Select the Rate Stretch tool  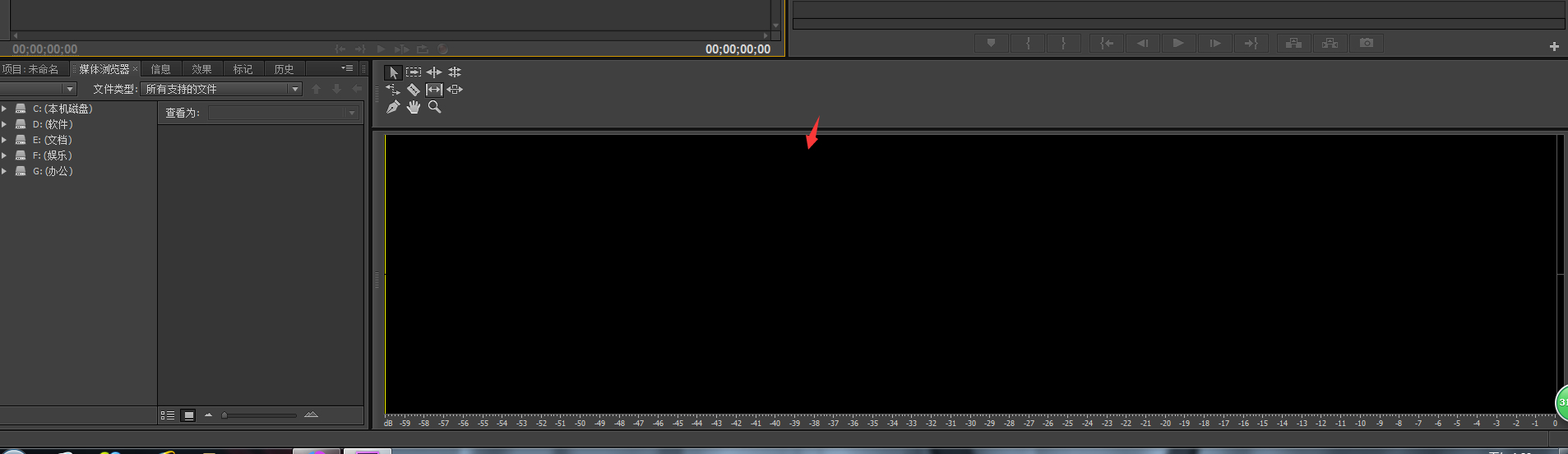(393, 90)
